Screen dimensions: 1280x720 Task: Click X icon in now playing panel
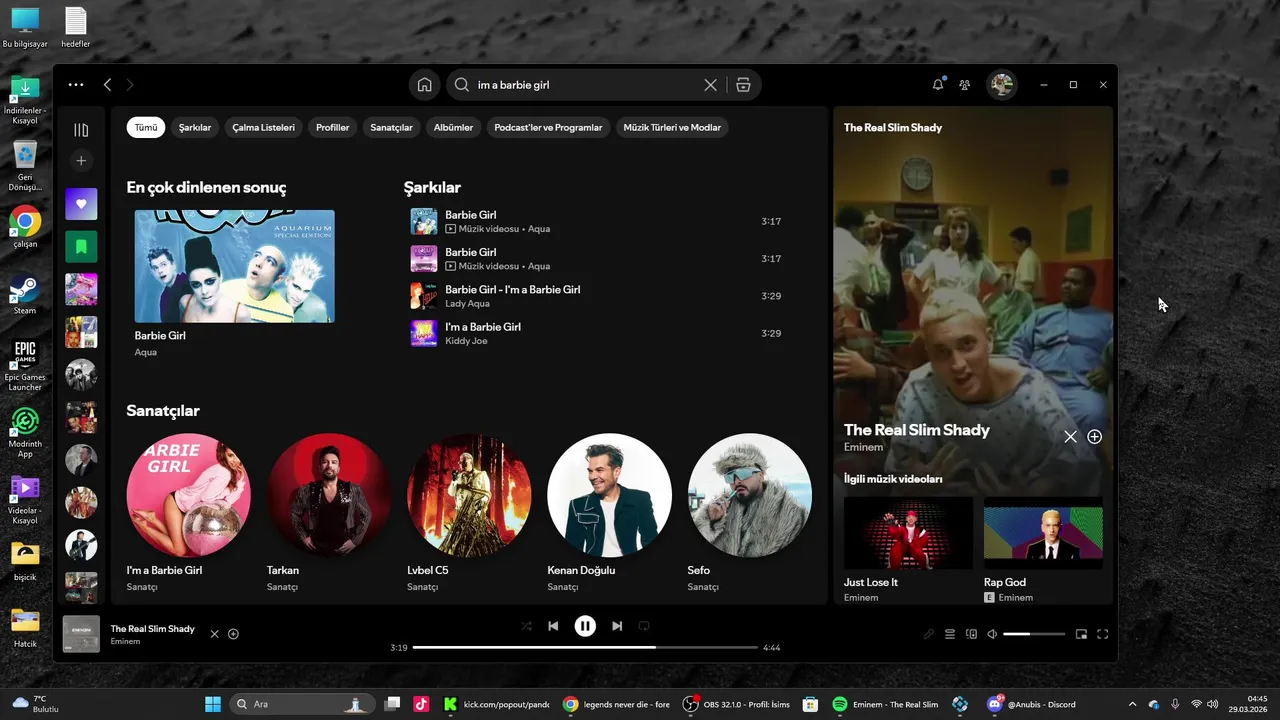(1070, 437)
